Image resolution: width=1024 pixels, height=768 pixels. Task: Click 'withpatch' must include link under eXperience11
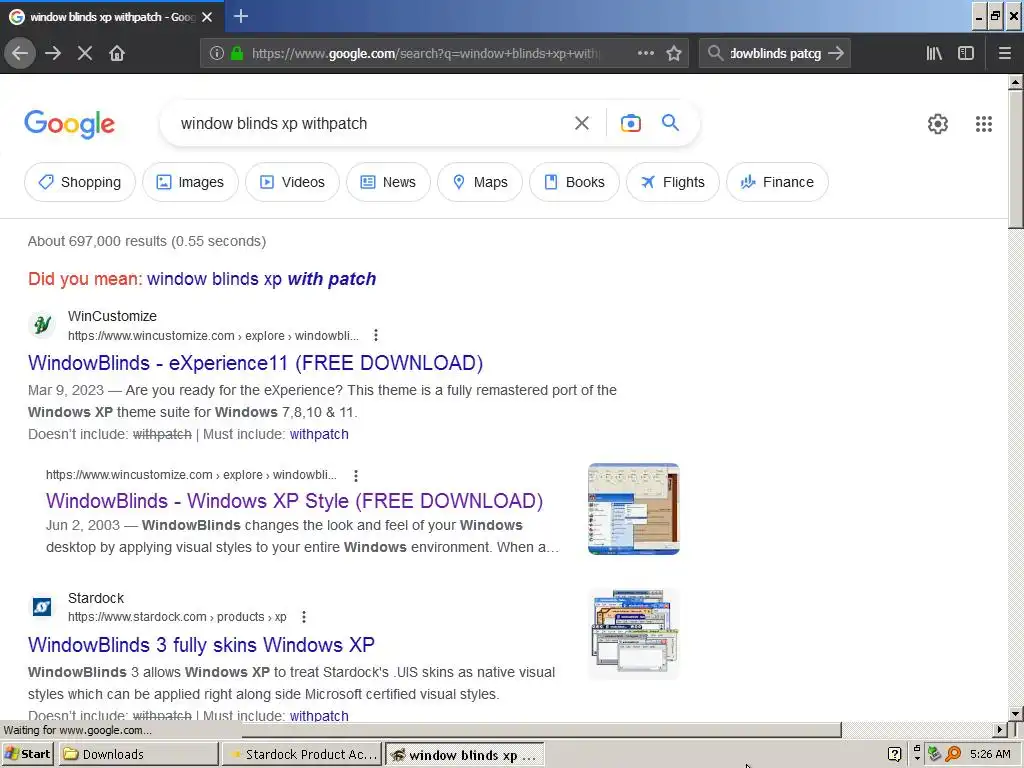tap(319, 434)
